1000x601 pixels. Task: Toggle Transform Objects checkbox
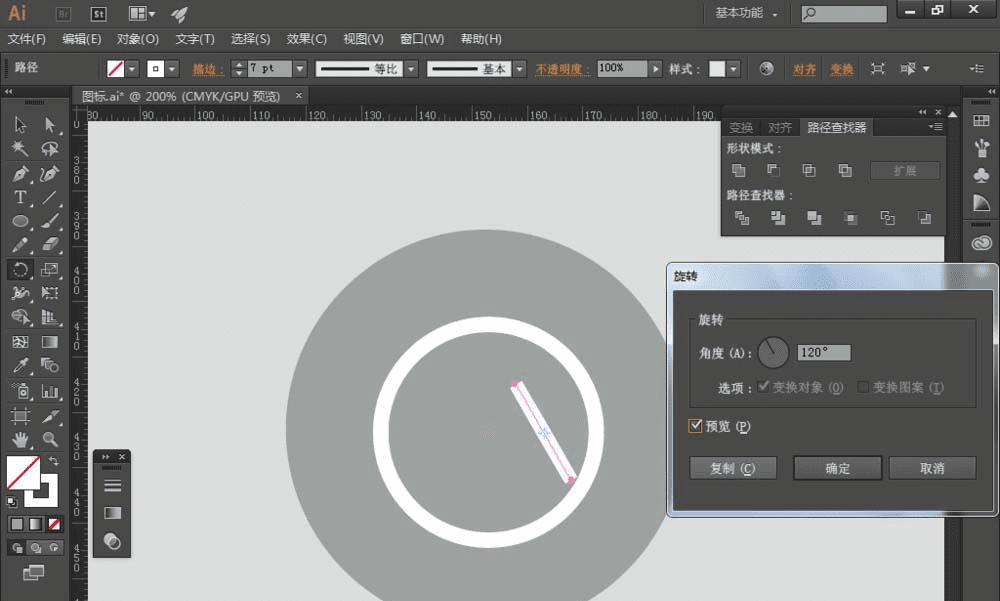[x=763, y=387]
